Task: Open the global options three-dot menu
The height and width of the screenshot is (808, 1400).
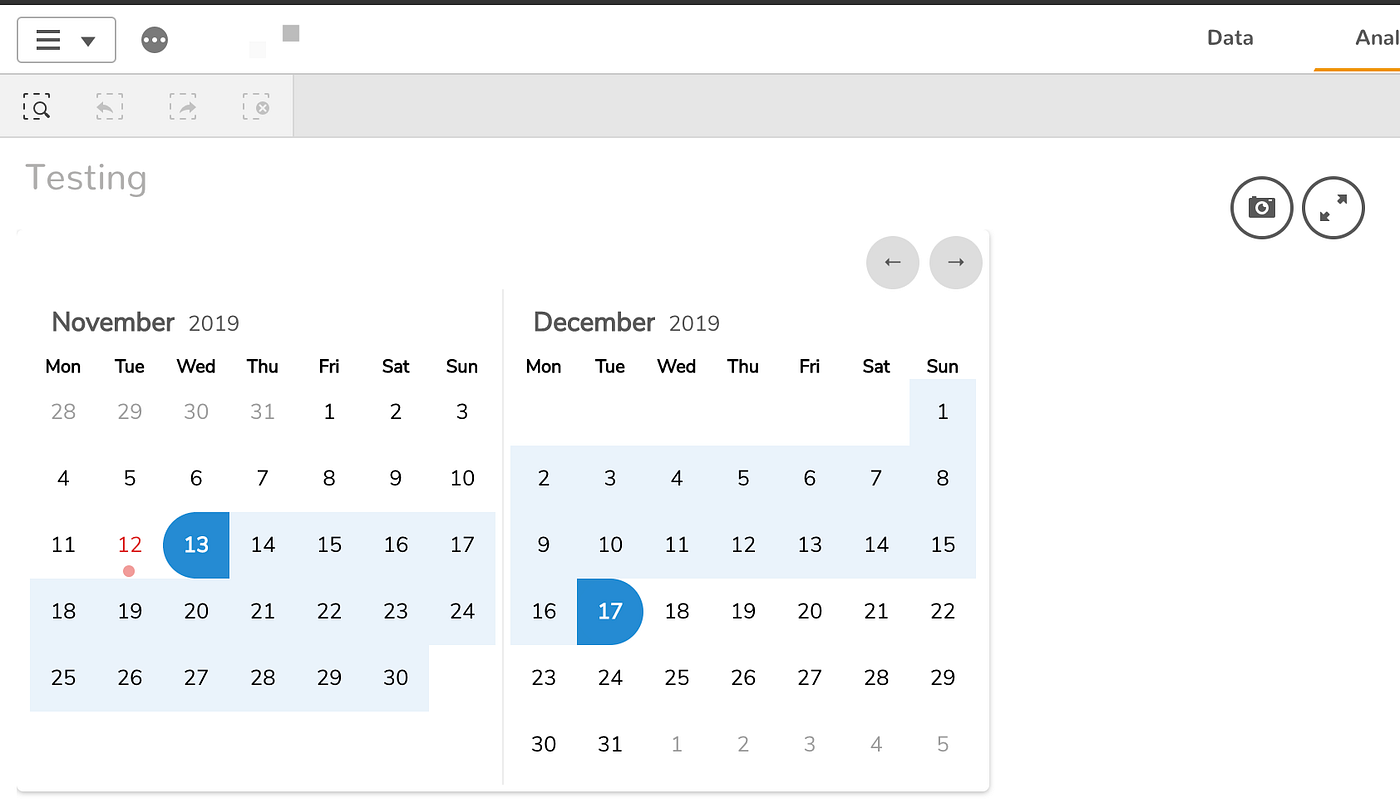Action: 154,39
